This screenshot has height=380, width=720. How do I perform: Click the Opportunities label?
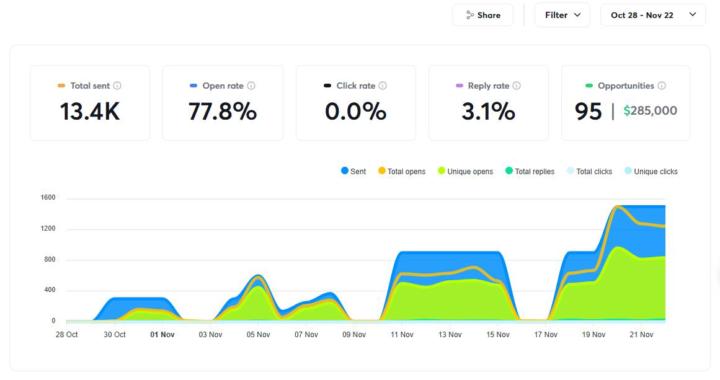626,85
